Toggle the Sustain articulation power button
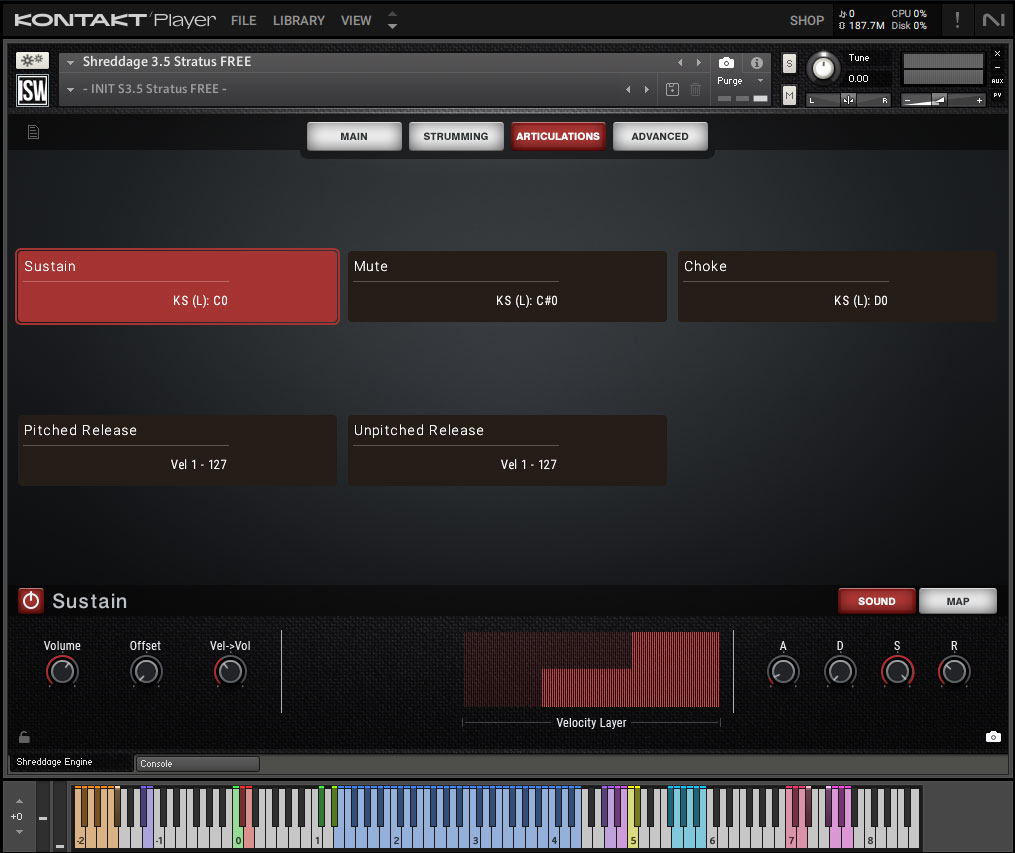Image resolution: width=1015 pixels, height=853 pixels. click(x=30, y=601)
